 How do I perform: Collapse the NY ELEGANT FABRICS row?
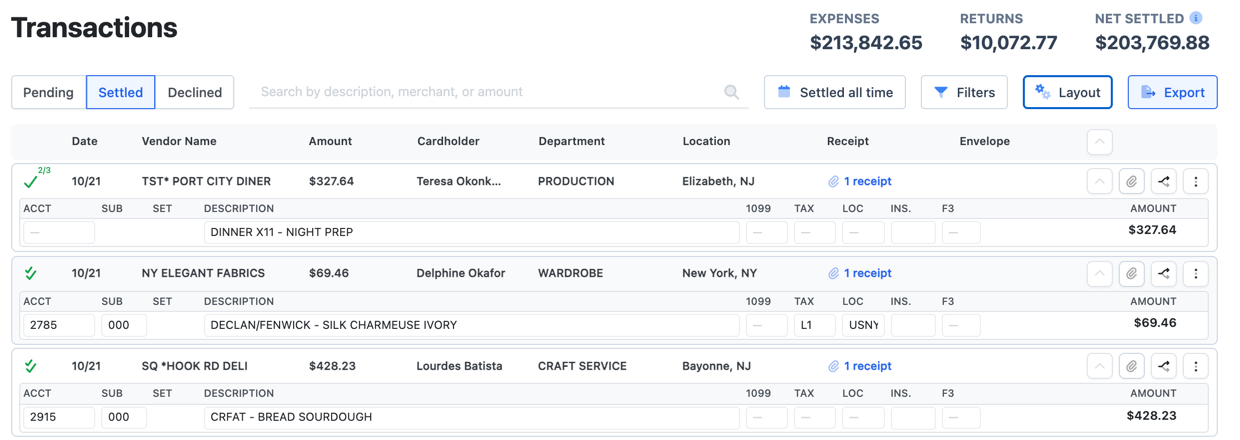[1099, 274]
